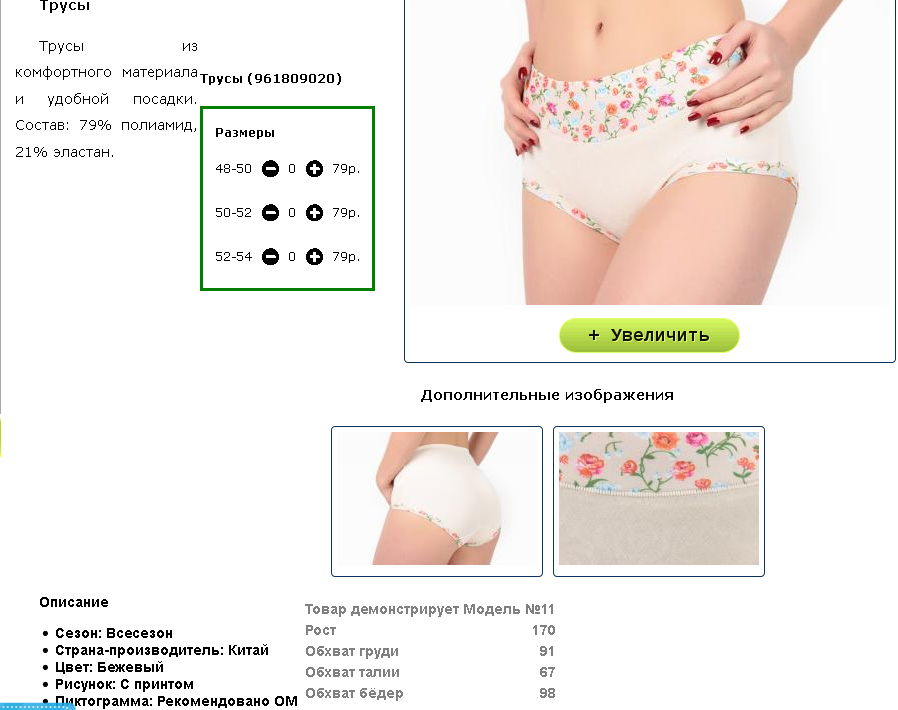Decrease quantity for size 50-52
This screenshot has width=898, height=710.
[x=270, y=213]
